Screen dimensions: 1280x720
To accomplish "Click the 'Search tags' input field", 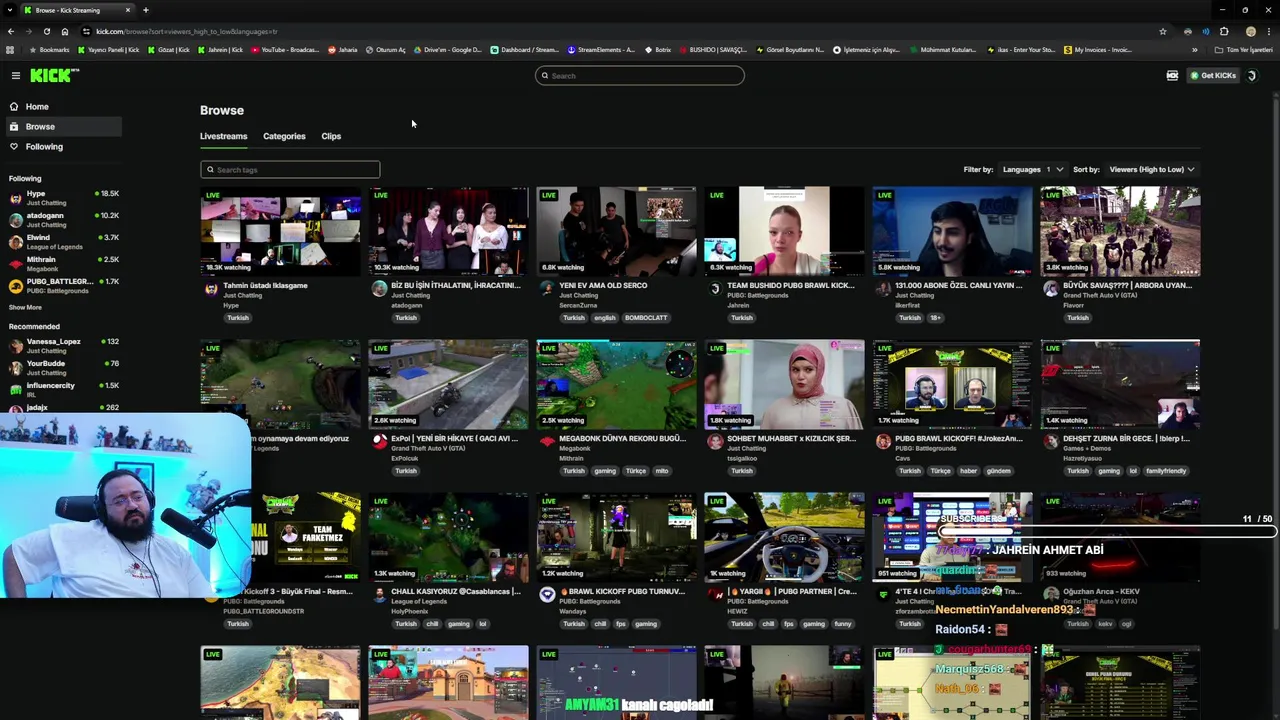I will [x=290, y=170].
